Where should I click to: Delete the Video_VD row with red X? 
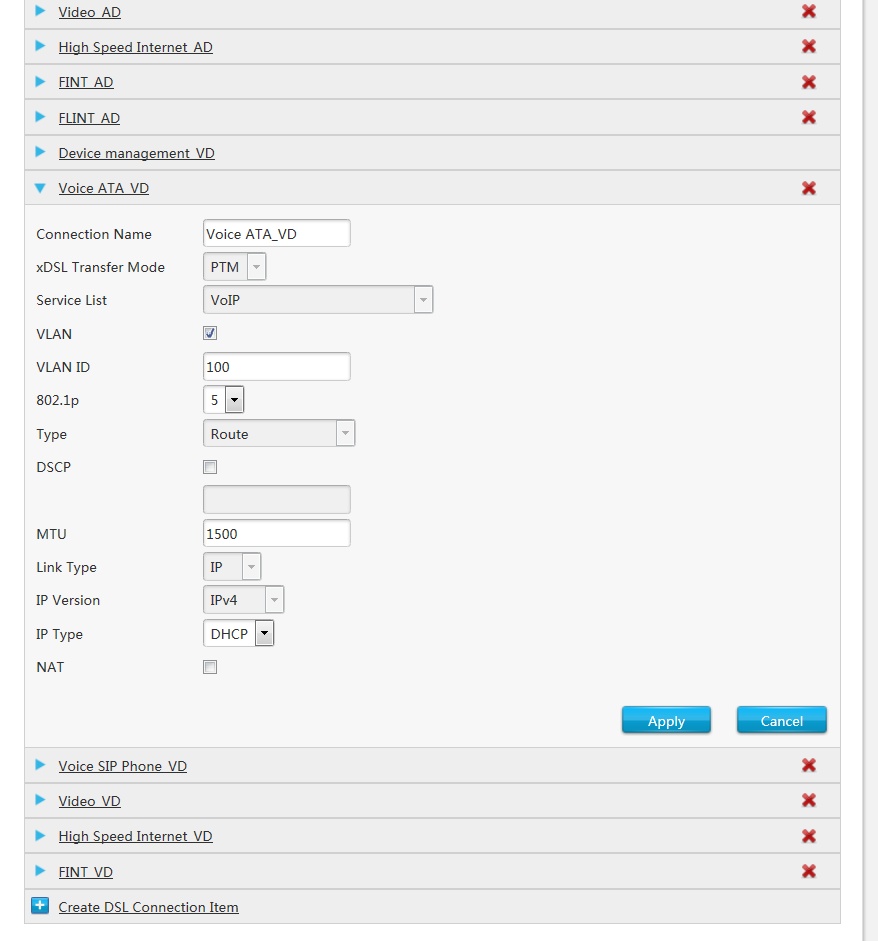tap(808, 801)
